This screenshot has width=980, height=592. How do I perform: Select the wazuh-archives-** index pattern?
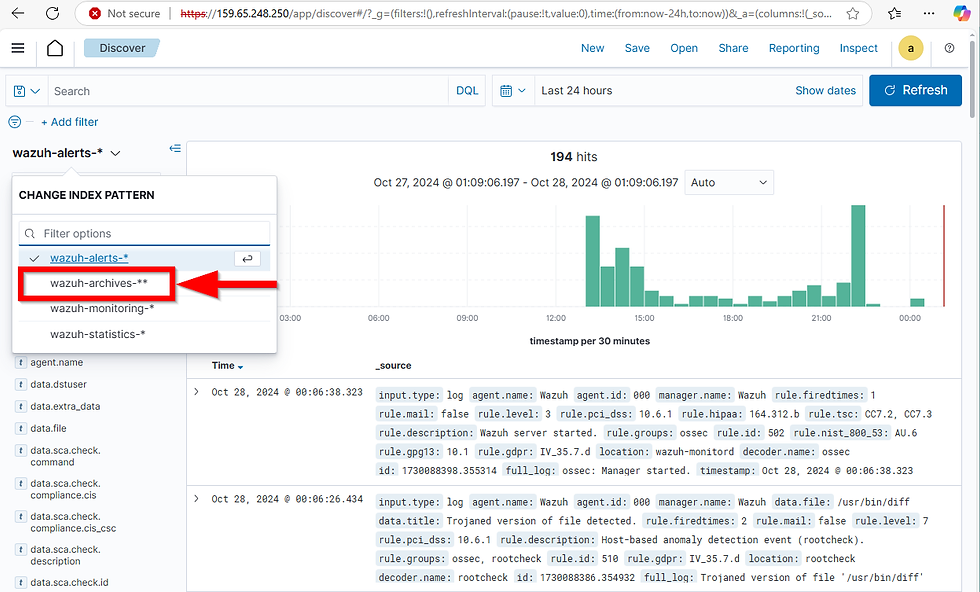click(x=99, y=283)
